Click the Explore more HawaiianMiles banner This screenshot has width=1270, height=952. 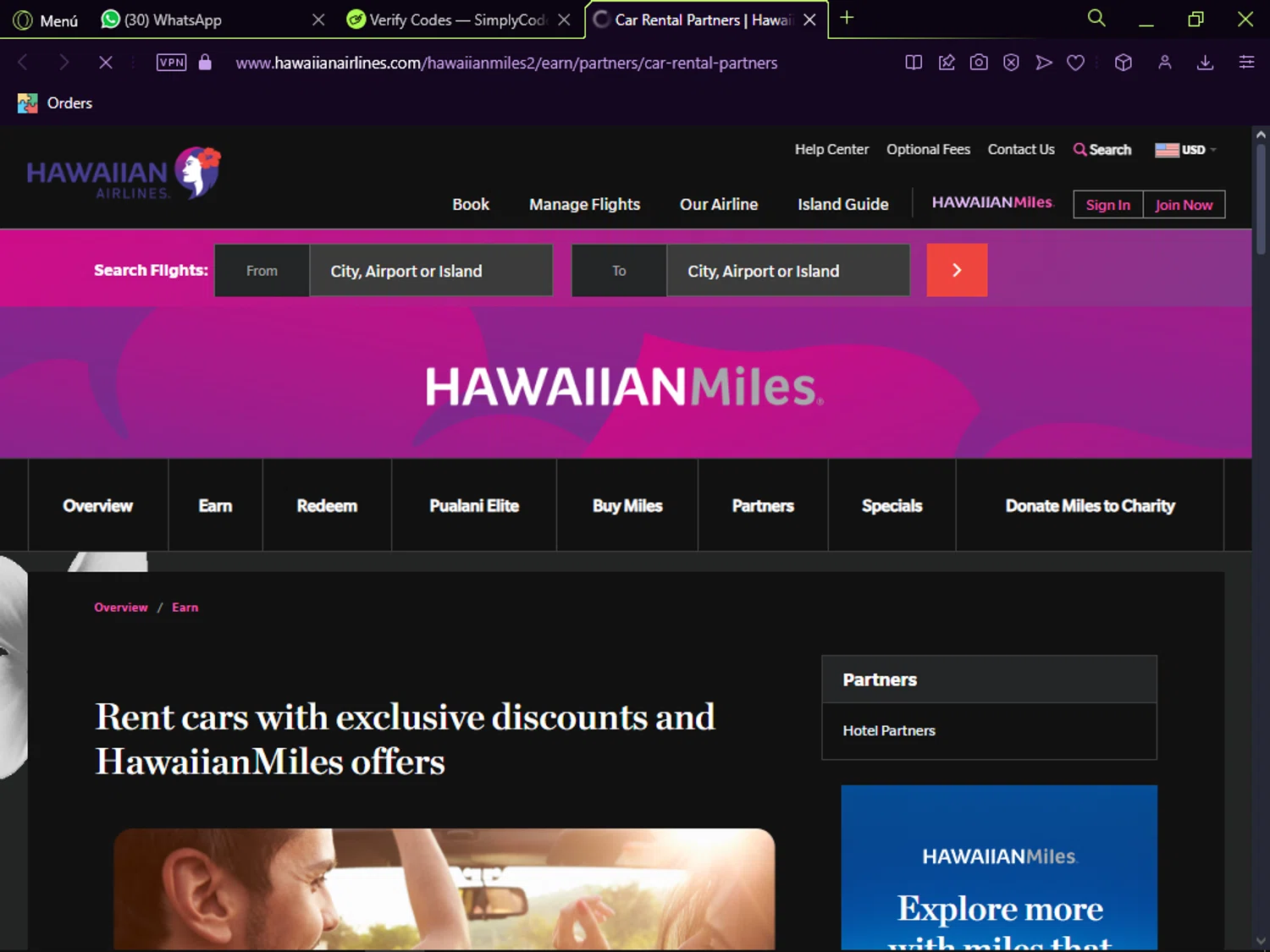click(x=999, y=867)
